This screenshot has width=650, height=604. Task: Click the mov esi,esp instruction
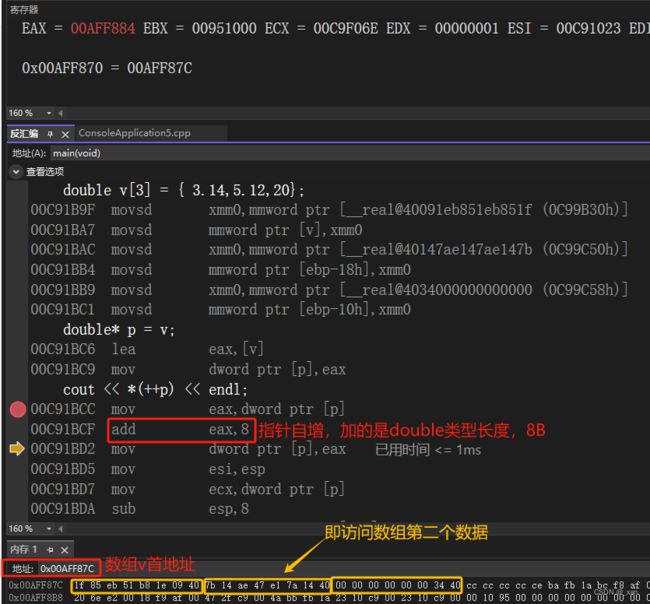pos(148,469)
